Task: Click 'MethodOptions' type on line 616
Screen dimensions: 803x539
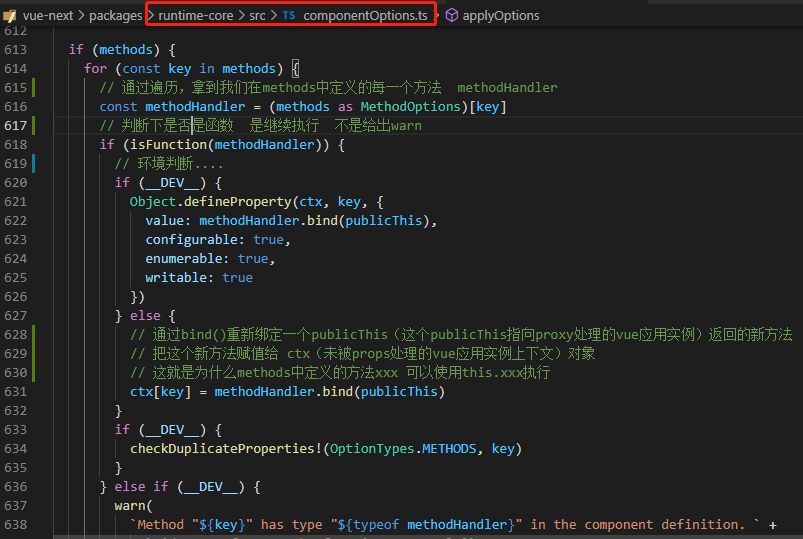Action: 410,107
